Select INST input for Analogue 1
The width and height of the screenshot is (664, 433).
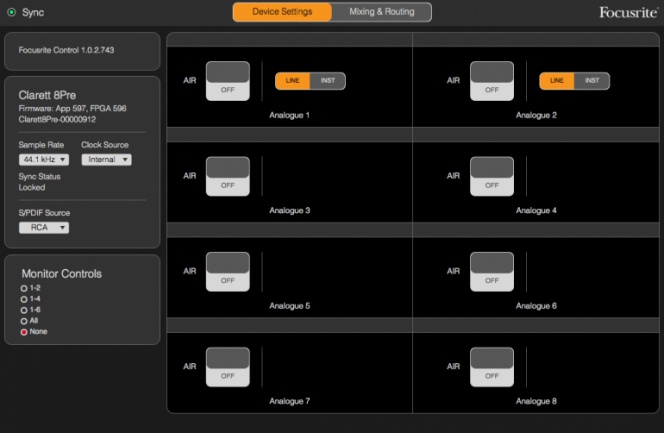pyautogui.click(x=328, y=80)
